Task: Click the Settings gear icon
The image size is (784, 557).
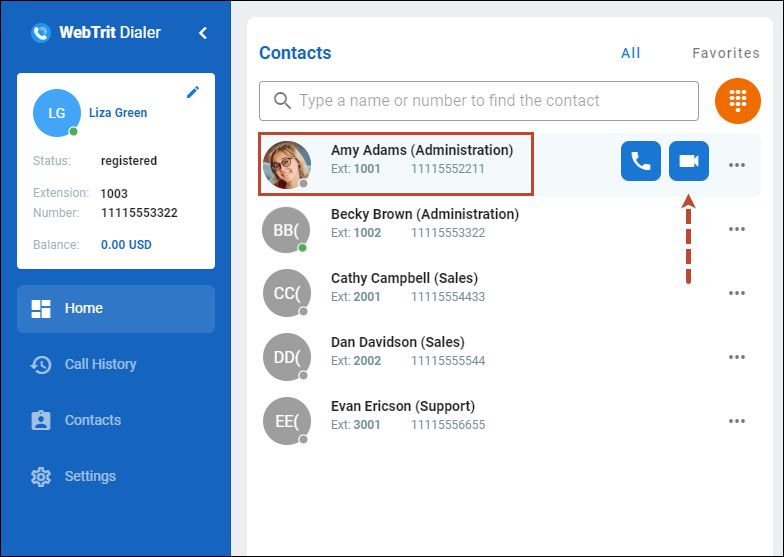Action: tap(41, 476)
